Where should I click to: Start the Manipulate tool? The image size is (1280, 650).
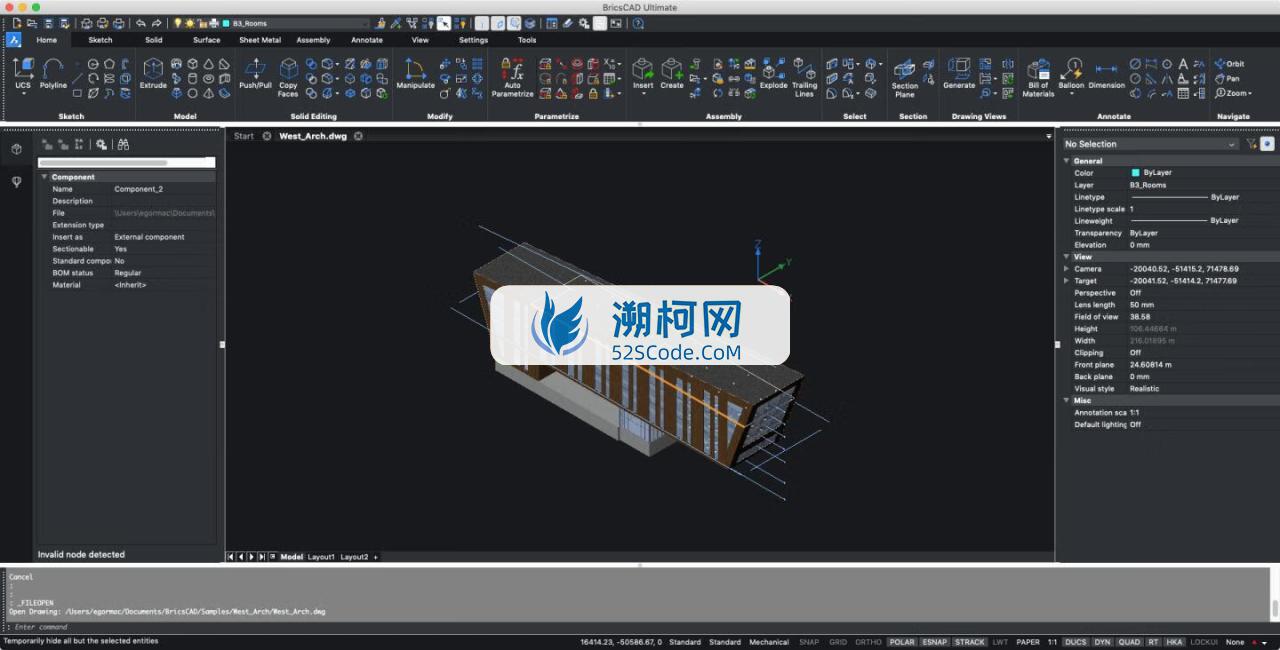coord(415,74)
